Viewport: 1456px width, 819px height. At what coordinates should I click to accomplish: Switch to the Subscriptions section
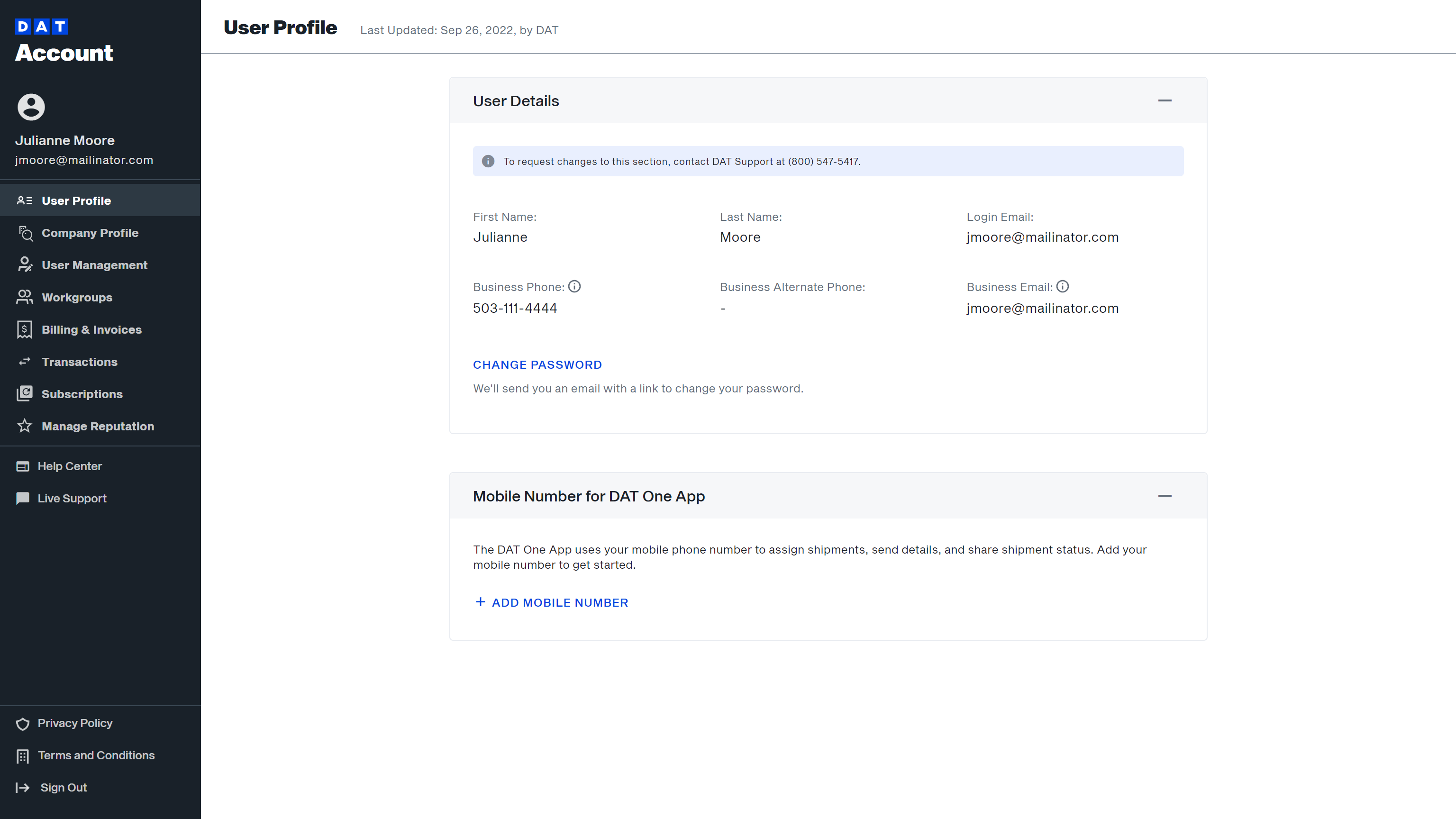[82, 393]
